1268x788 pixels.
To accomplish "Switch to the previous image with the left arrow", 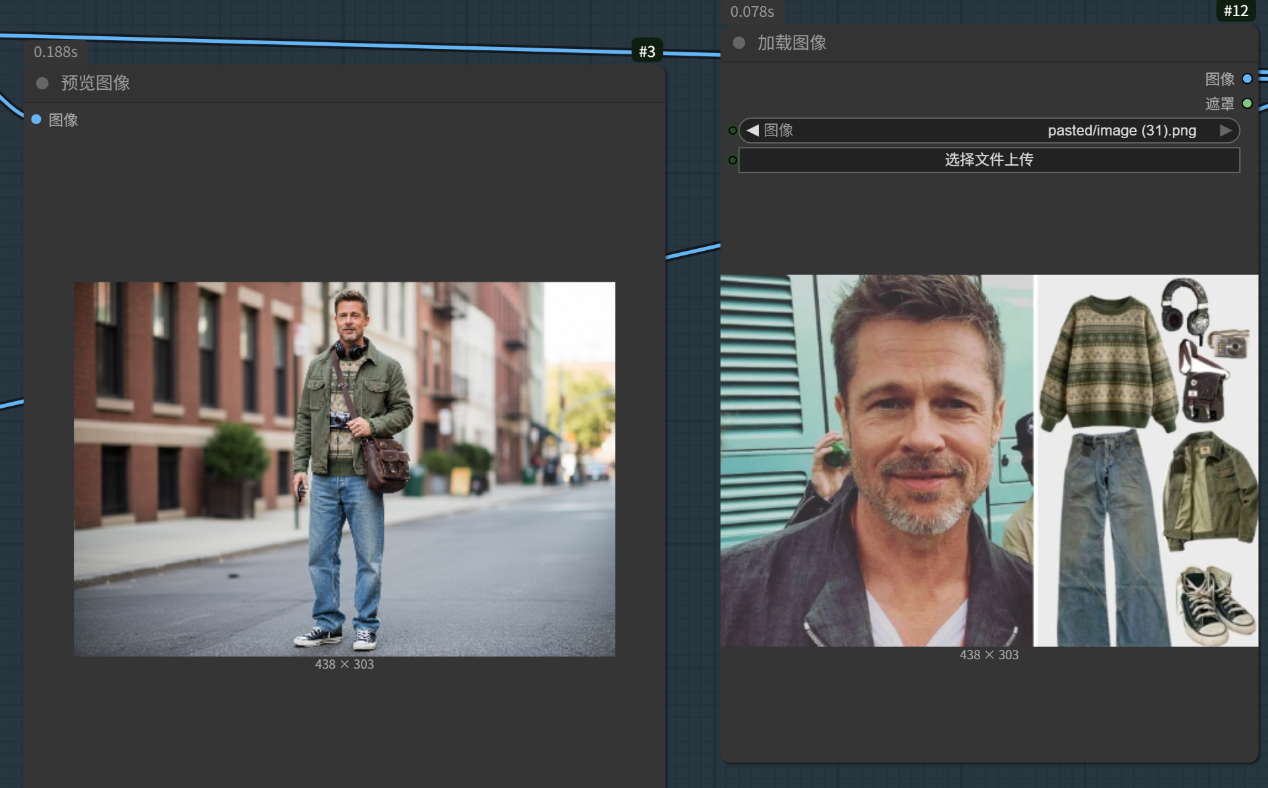I will pyautogui.click(x=752, y=130).
